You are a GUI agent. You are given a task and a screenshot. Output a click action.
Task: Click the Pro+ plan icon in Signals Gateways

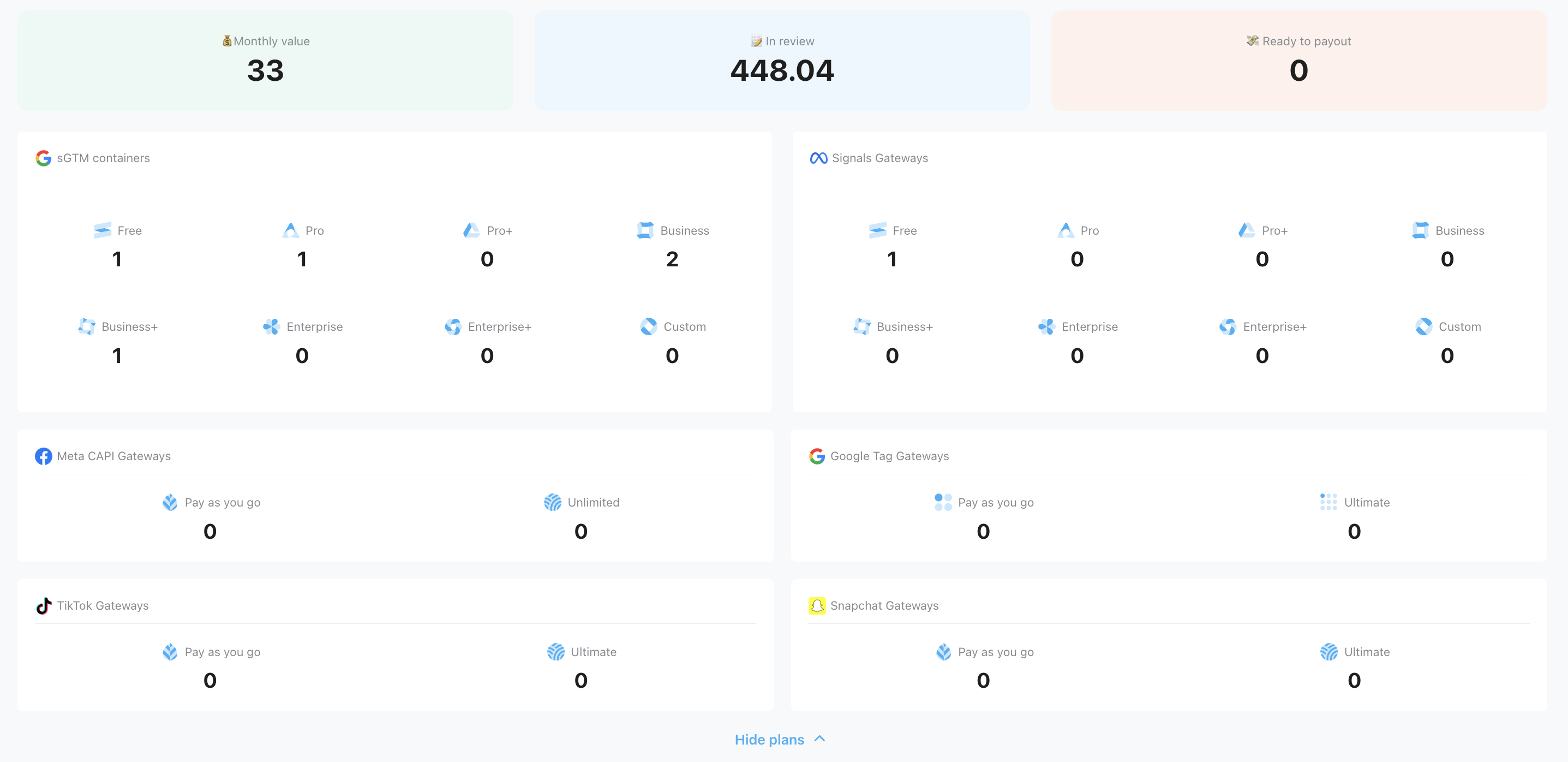(1247, 230)
